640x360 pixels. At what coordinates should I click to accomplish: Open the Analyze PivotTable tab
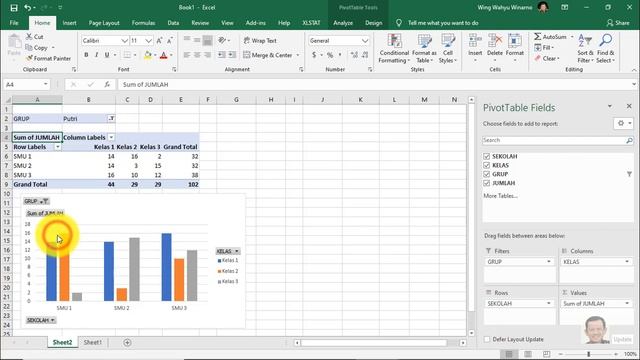343,23
